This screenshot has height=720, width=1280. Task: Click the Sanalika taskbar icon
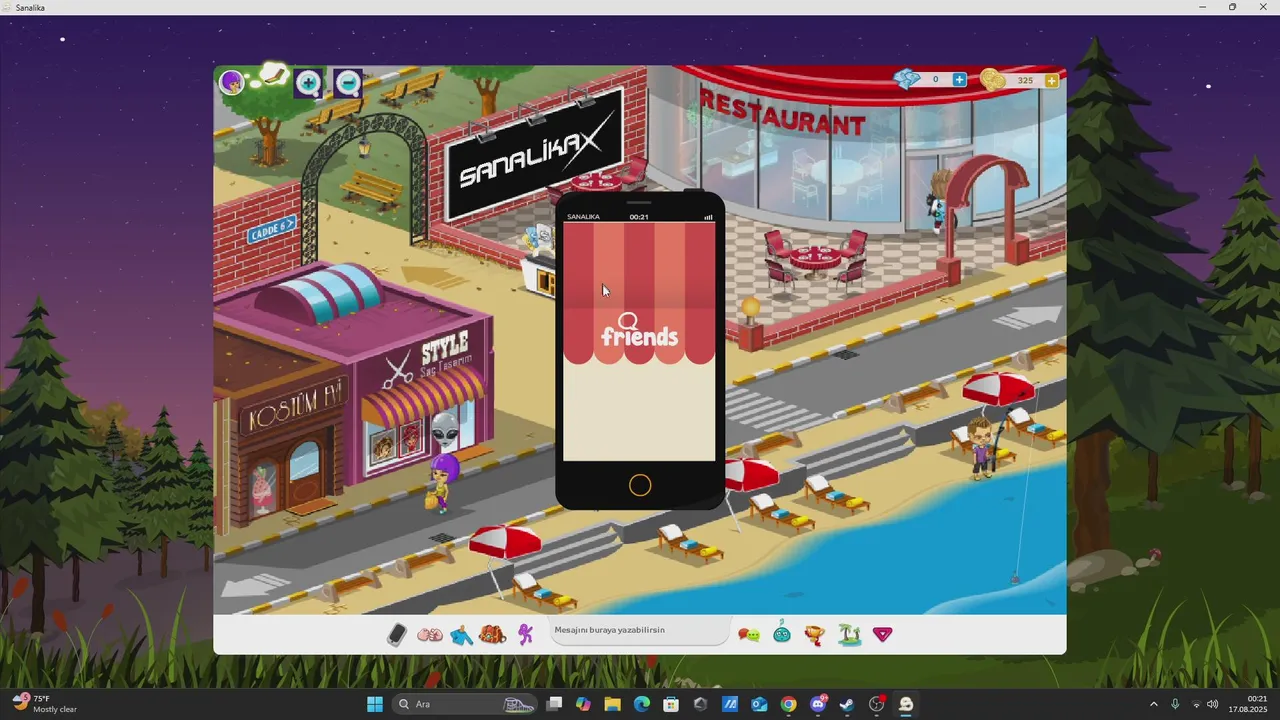pyautogui.click(x=906, y=704)
